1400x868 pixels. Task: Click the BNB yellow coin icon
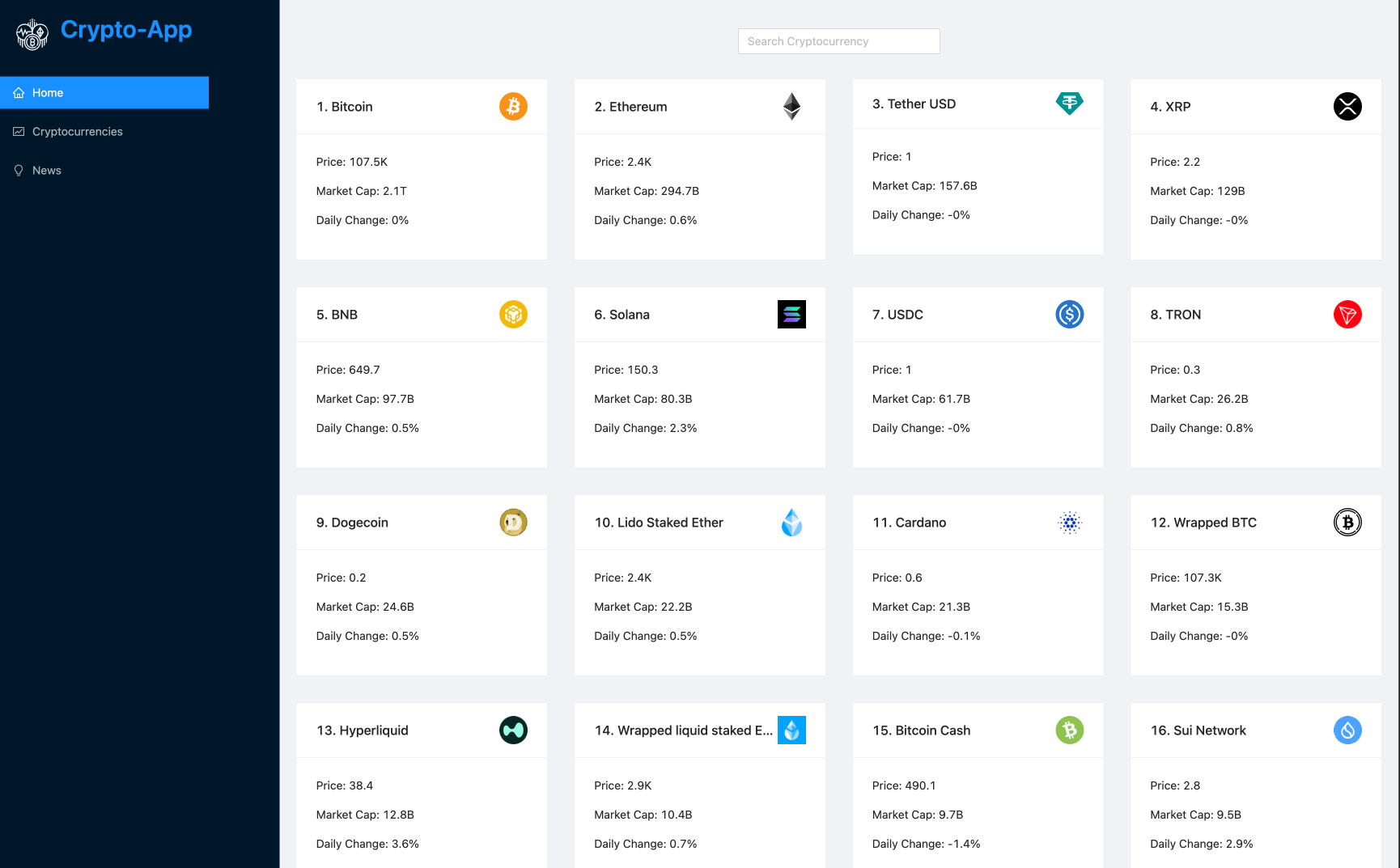[513, 315]
